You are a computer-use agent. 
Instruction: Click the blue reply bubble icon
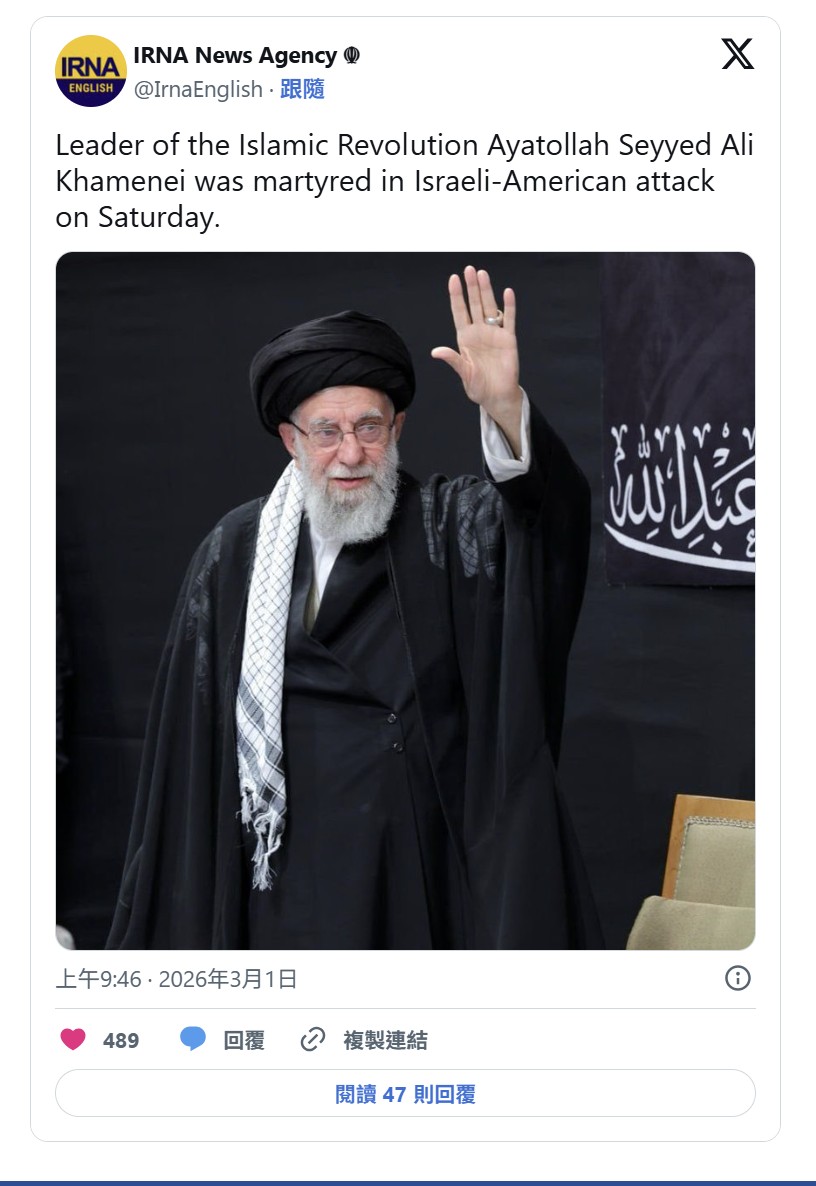193,1039
